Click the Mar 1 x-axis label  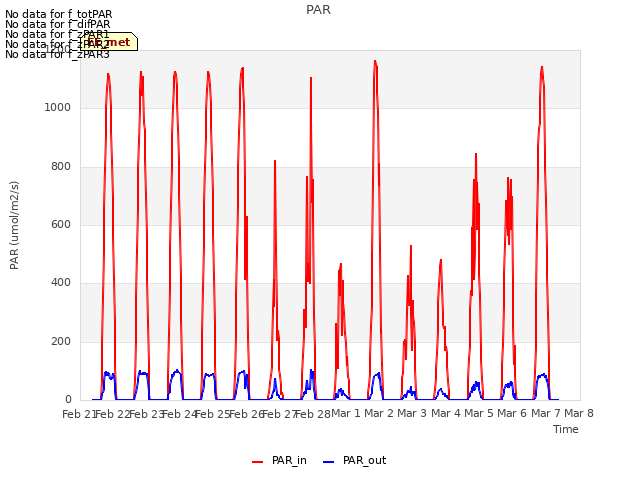tap(346, 413)
